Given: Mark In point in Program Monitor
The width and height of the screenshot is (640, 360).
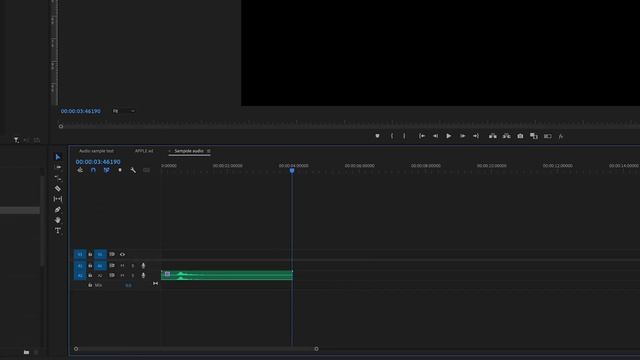Looking at the screenshot, I should 391,136.
